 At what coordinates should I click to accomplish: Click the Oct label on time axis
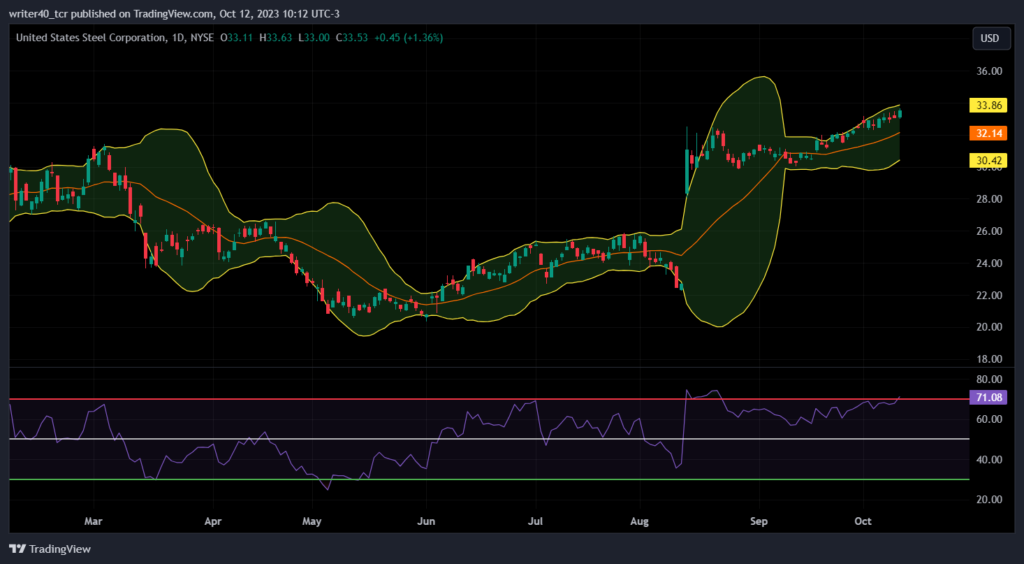[863, 522]
